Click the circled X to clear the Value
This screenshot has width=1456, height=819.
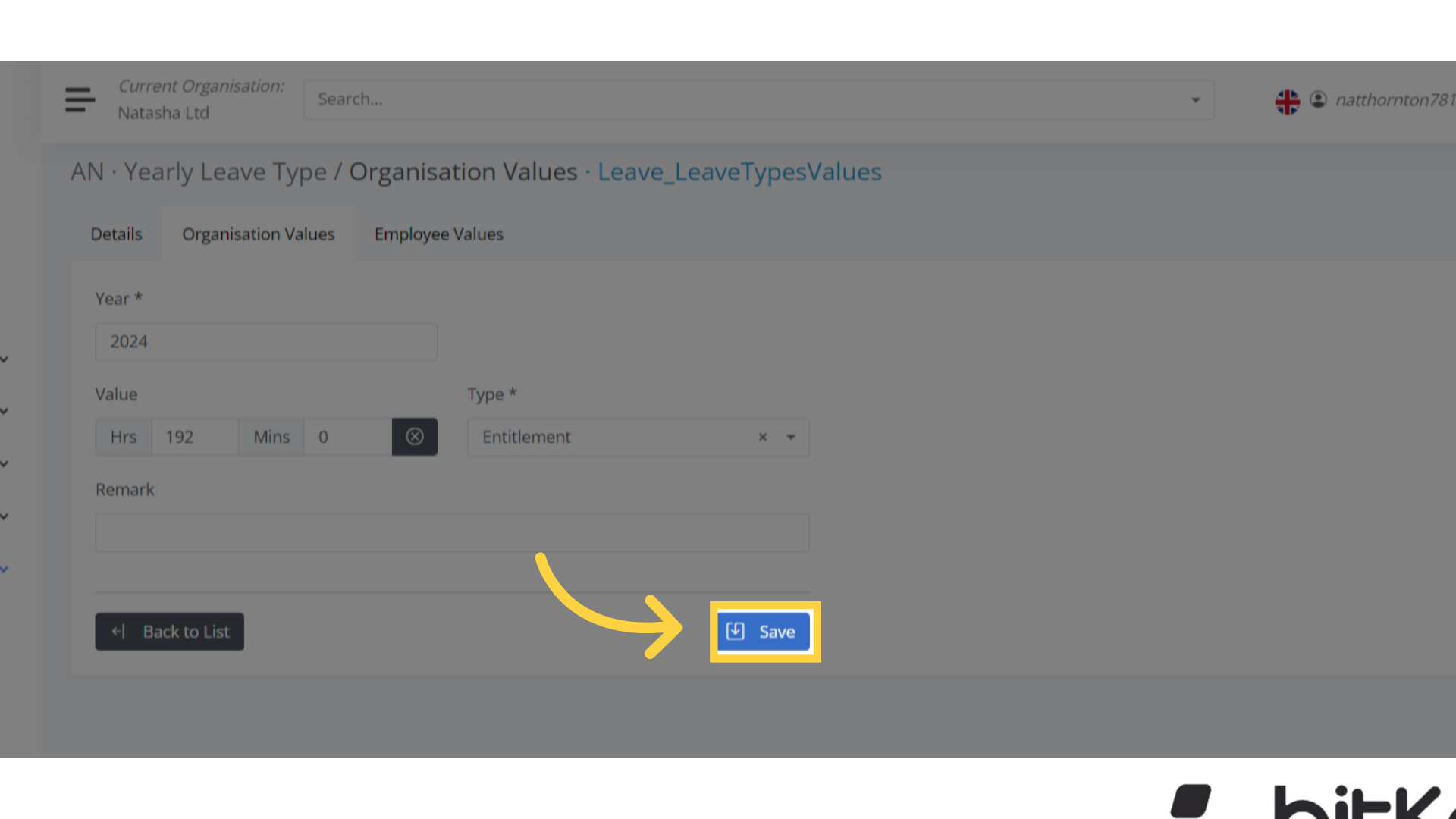(414, 436)
